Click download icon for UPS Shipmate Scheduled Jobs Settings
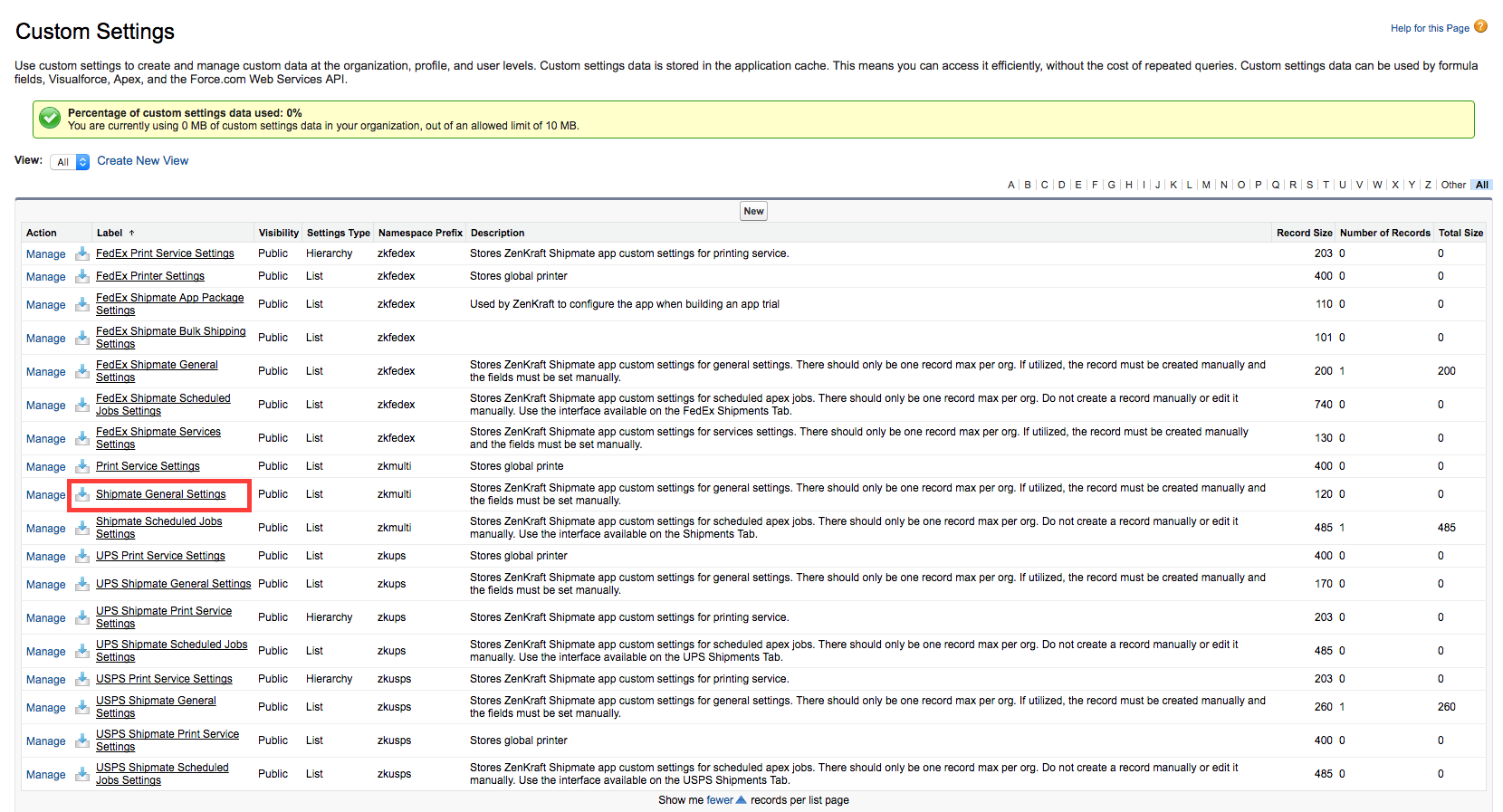This screenshot has width=1503, height=812. pos(81,651)
